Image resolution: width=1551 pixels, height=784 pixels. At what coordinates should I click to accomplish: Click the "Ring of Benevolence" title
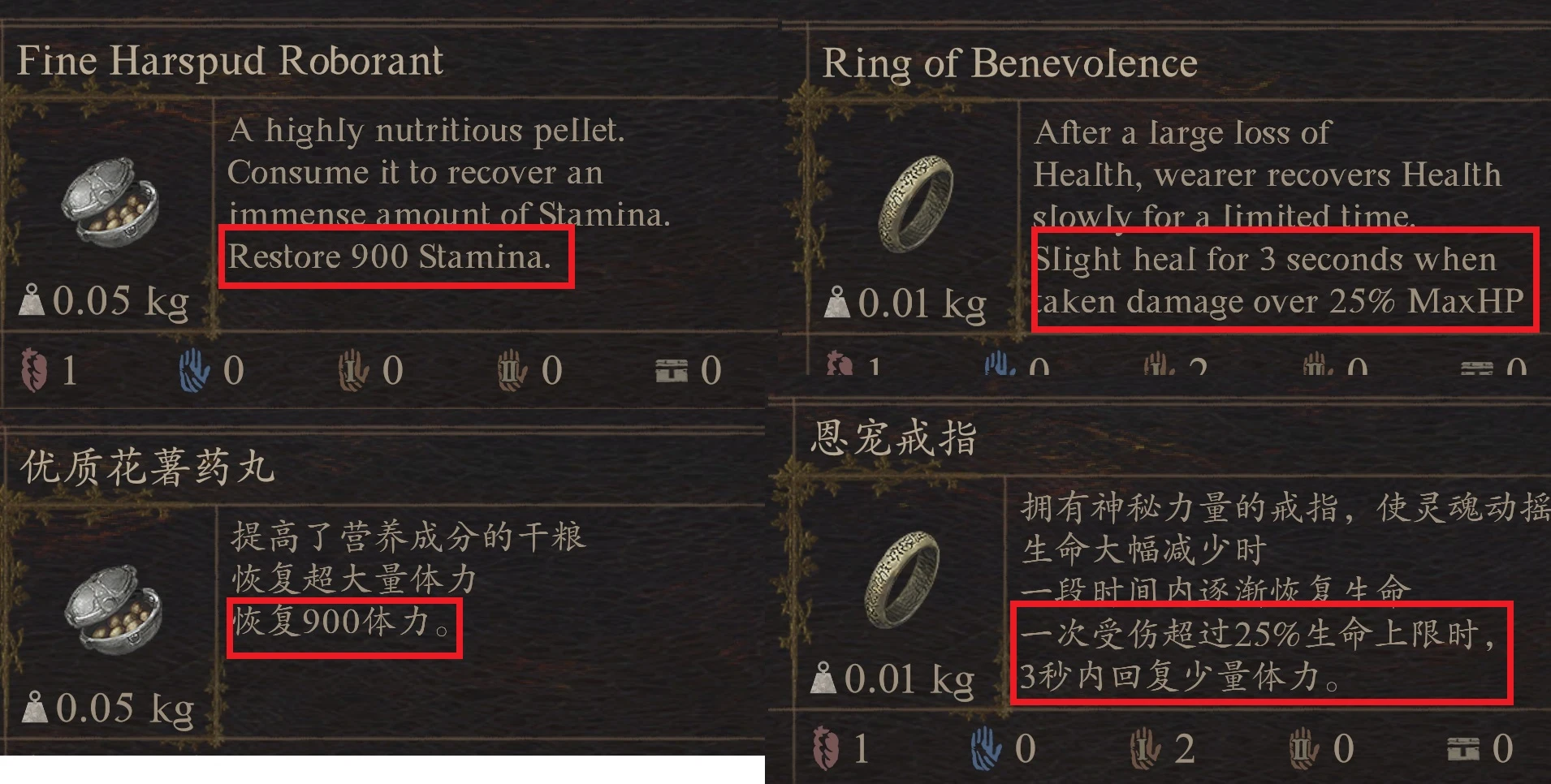click(1009, 63)
